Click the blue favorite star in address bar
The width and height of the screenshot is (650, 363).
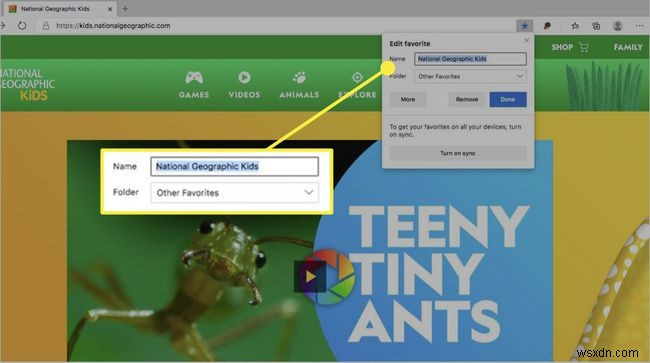(x=524, y=26)
